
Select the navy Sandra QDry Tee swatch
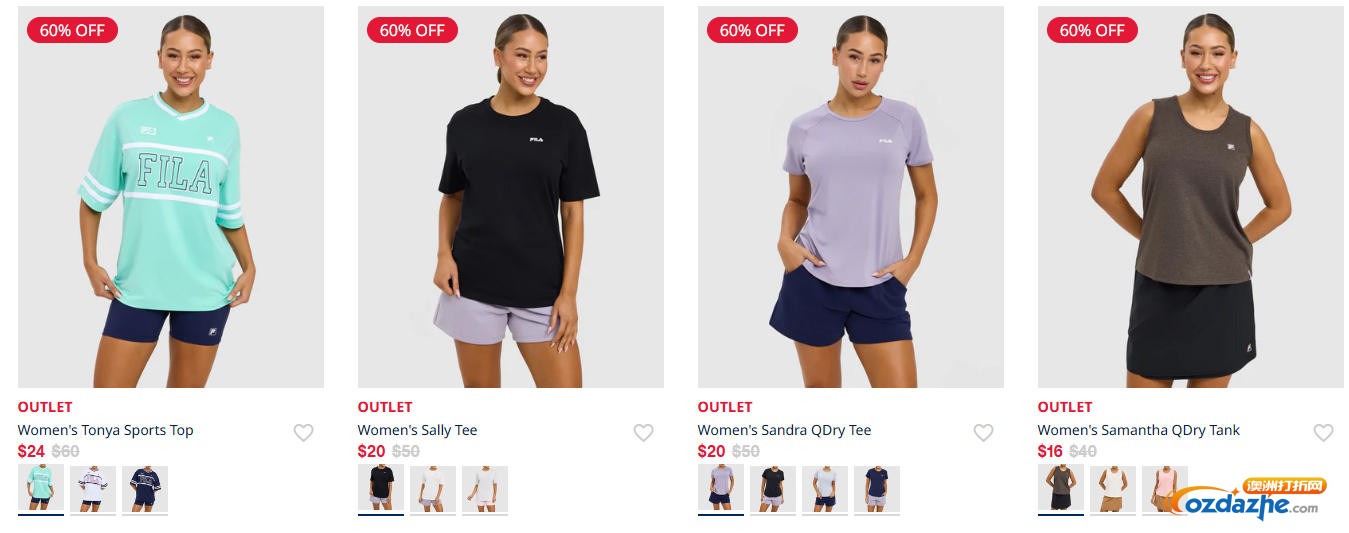(877, 488)
